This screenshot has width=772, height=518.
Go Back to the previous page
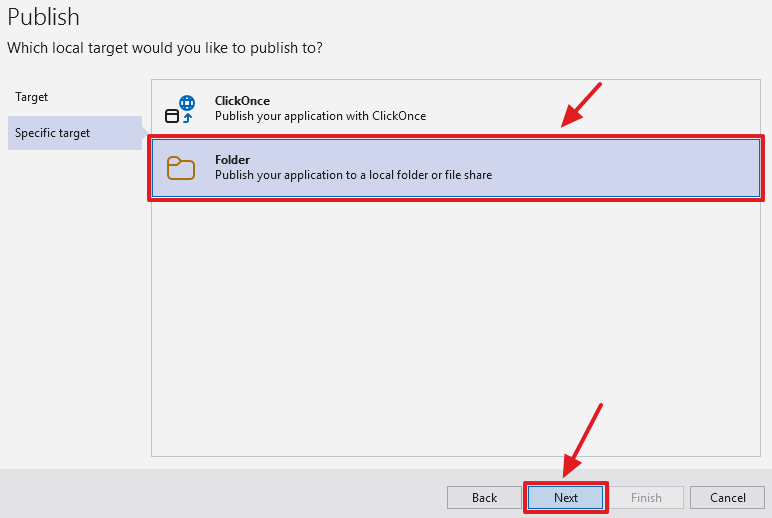coord(485,497)
